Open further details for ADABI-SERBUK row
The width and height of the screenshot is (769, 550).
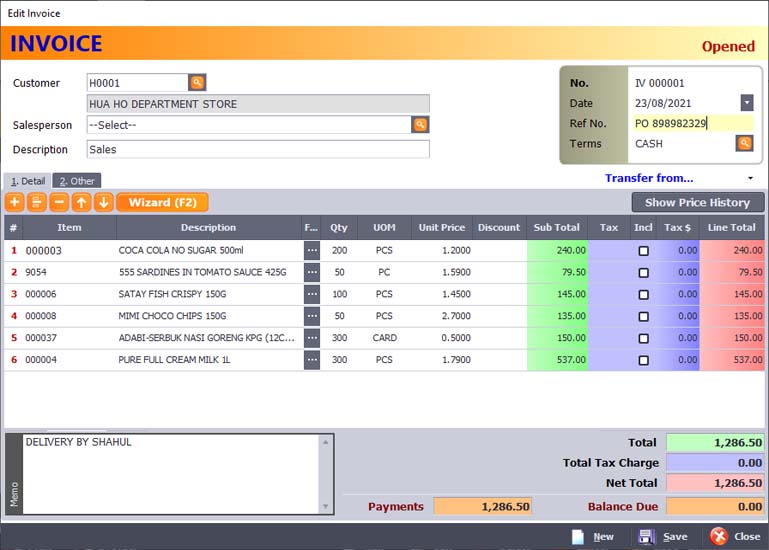312,338
